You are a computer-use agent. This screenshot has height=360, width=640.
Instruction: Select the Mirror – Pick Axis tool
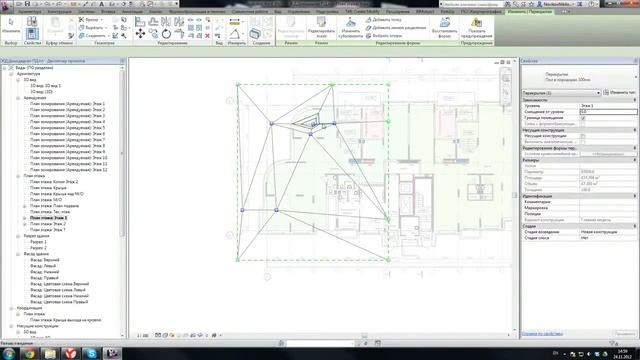pos(166,22)
